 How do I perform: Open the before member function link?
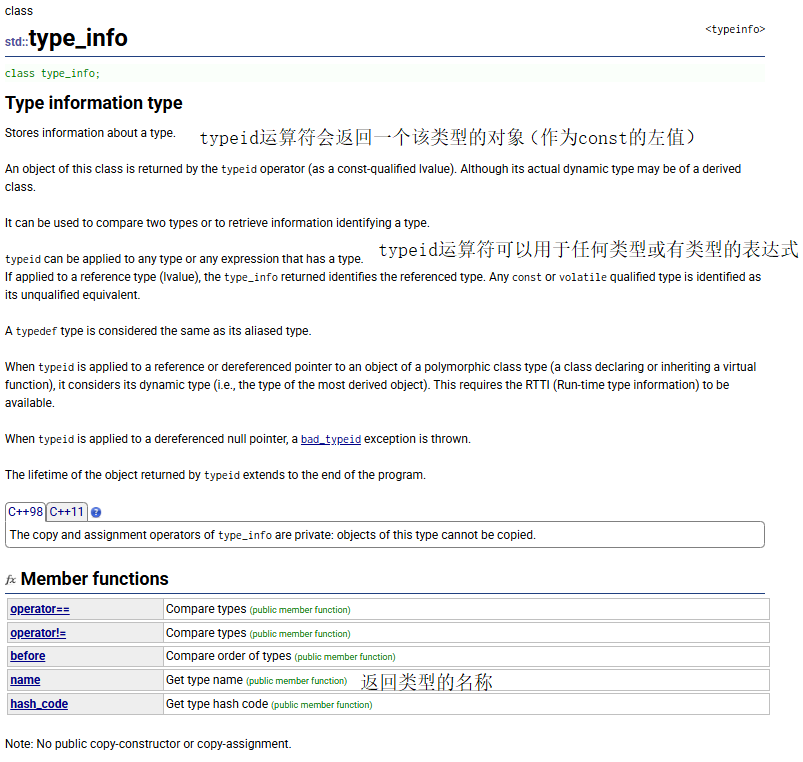click(x=28, y=656)
